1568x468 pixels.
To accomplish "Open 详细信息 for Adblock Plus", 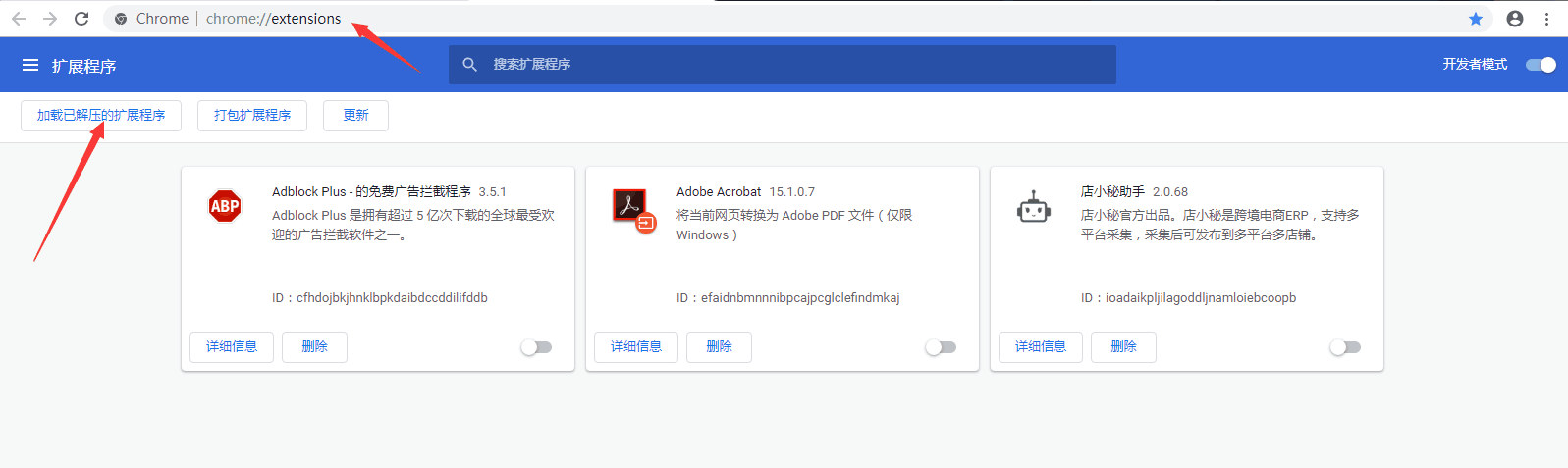I will [232, 347].
